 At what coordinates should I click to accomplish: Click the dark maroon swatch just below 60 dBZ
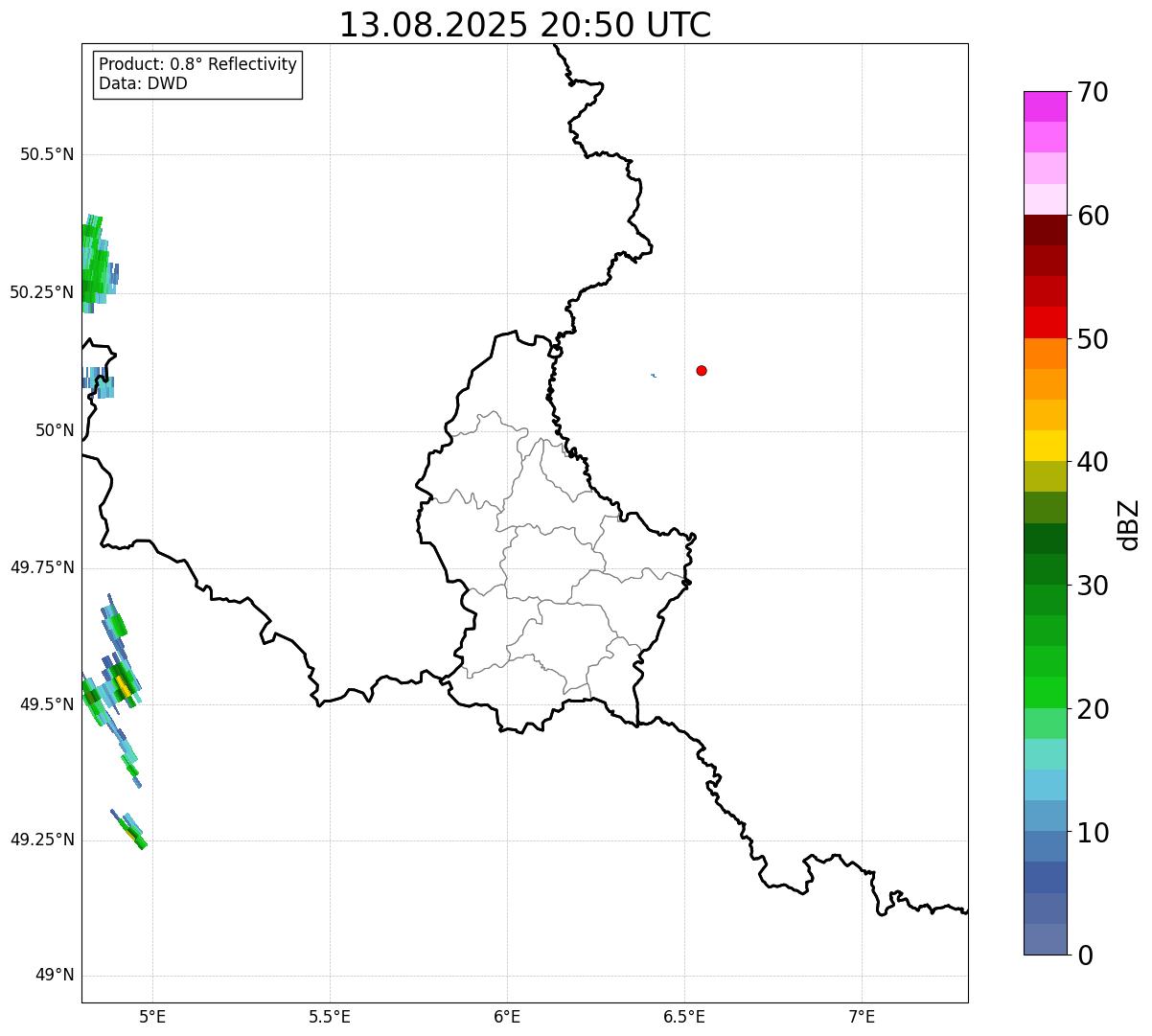[1045, 230]
